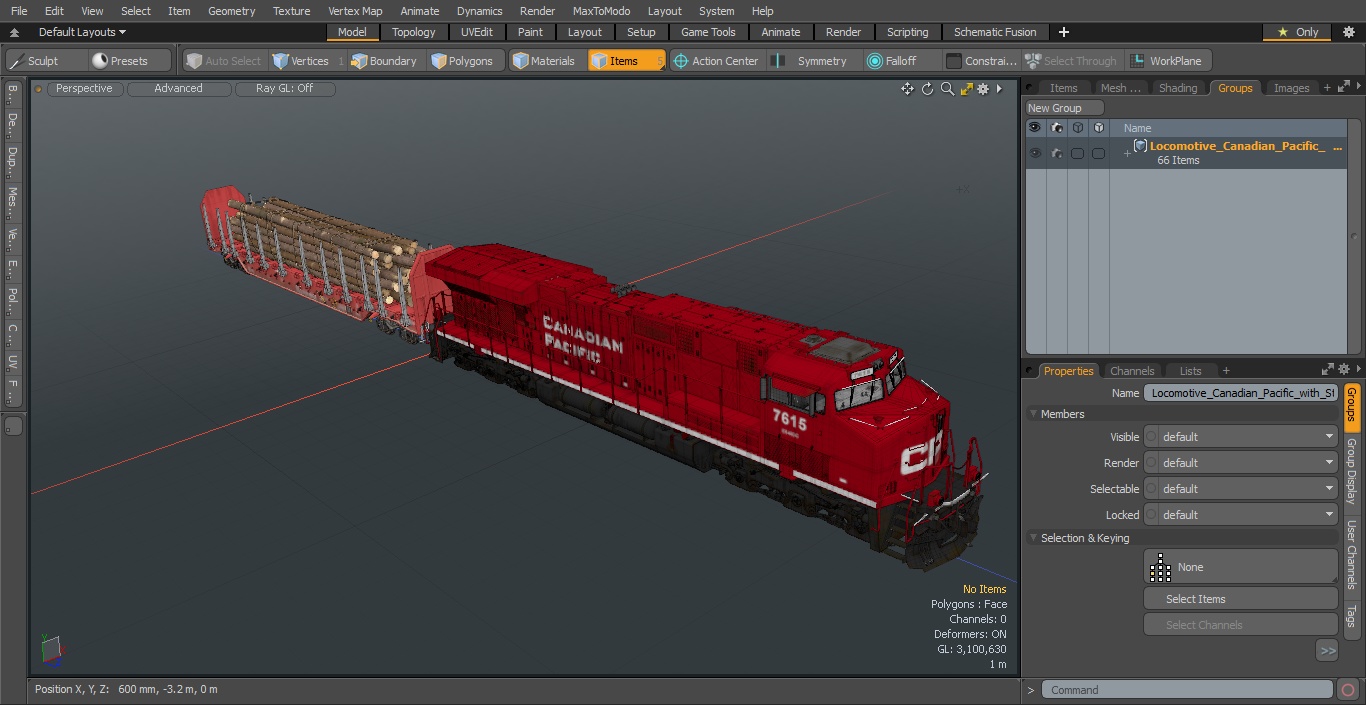Open the Advanced shading style dropdown

[x=179, y=89]
